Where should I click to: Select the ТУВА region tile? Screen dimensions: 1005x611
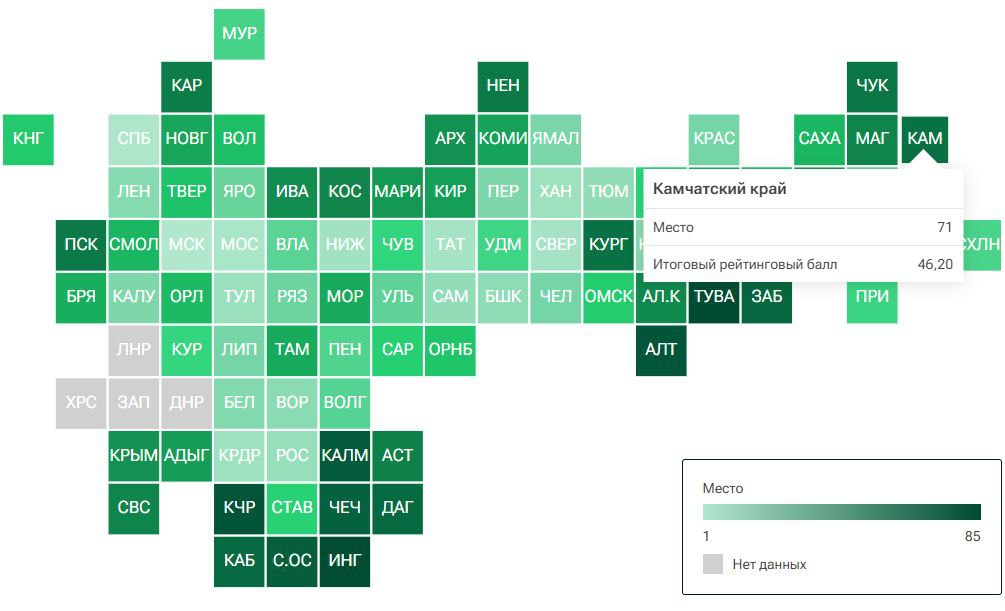point(714,297)
